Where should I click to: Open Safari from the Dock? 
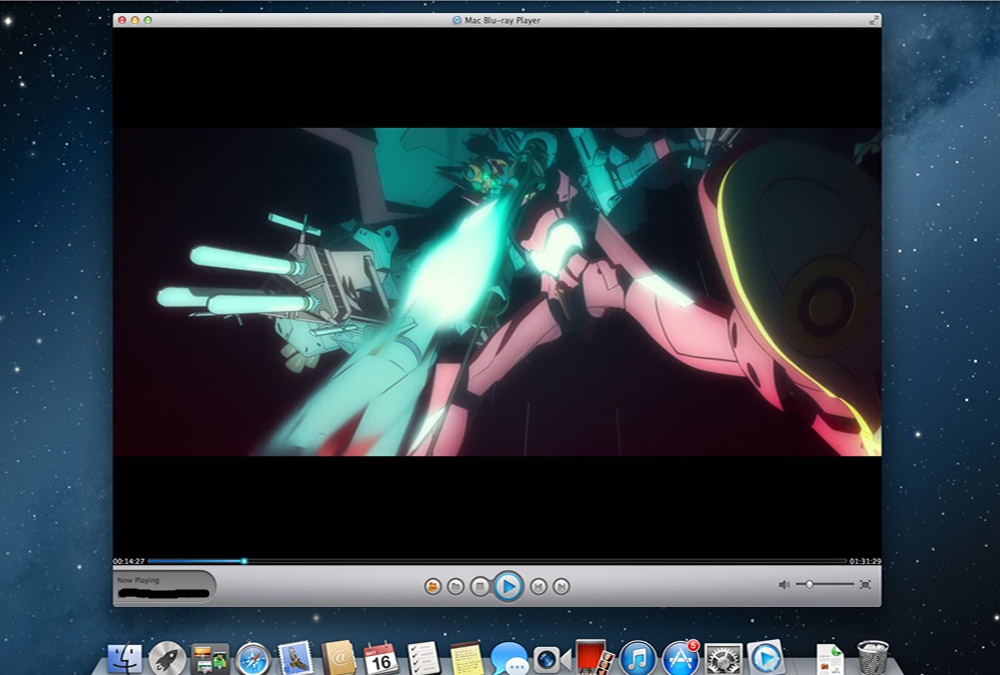click(253, 658)
